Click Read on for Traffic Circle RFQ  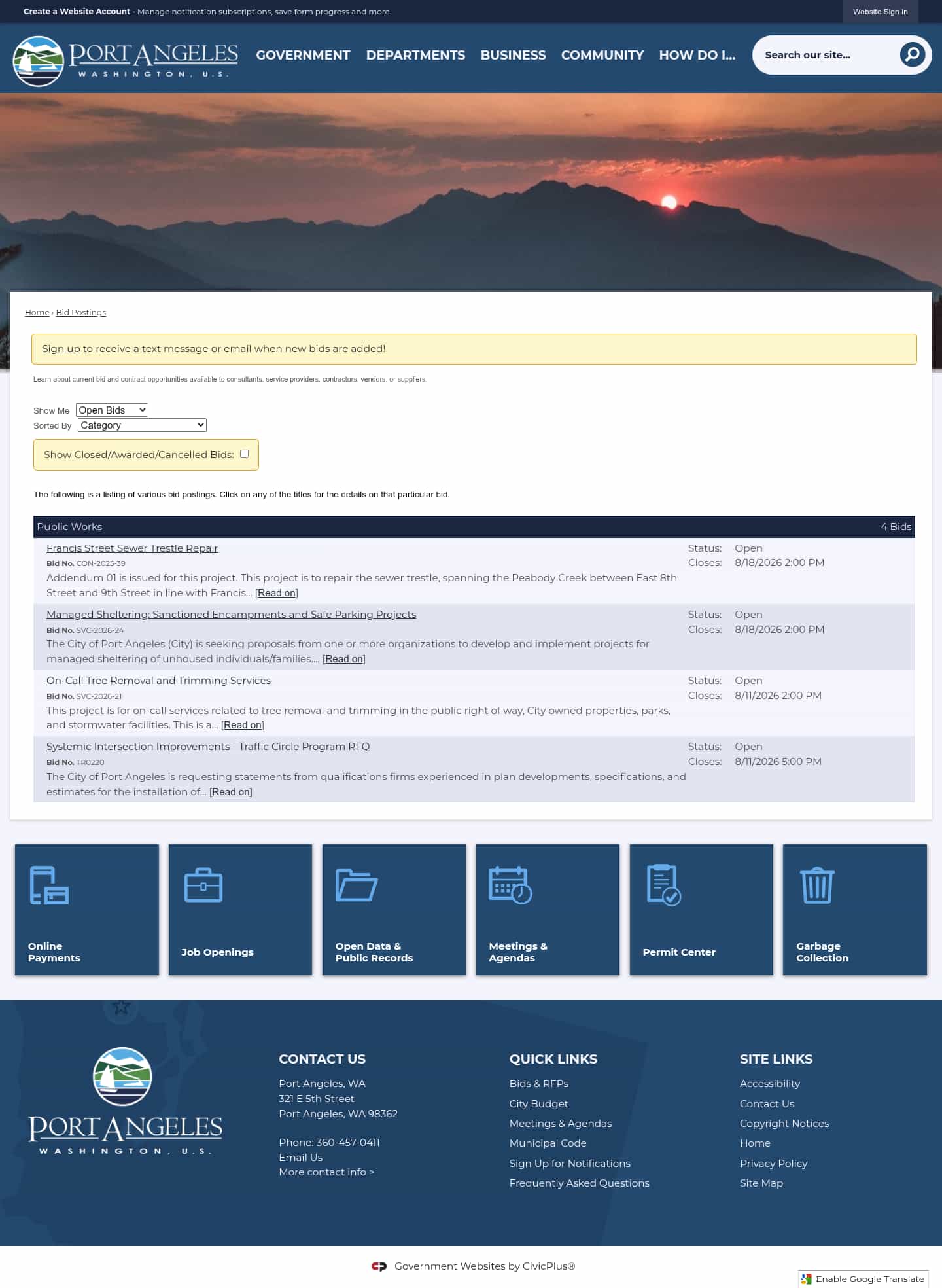[x=231, y=791]
